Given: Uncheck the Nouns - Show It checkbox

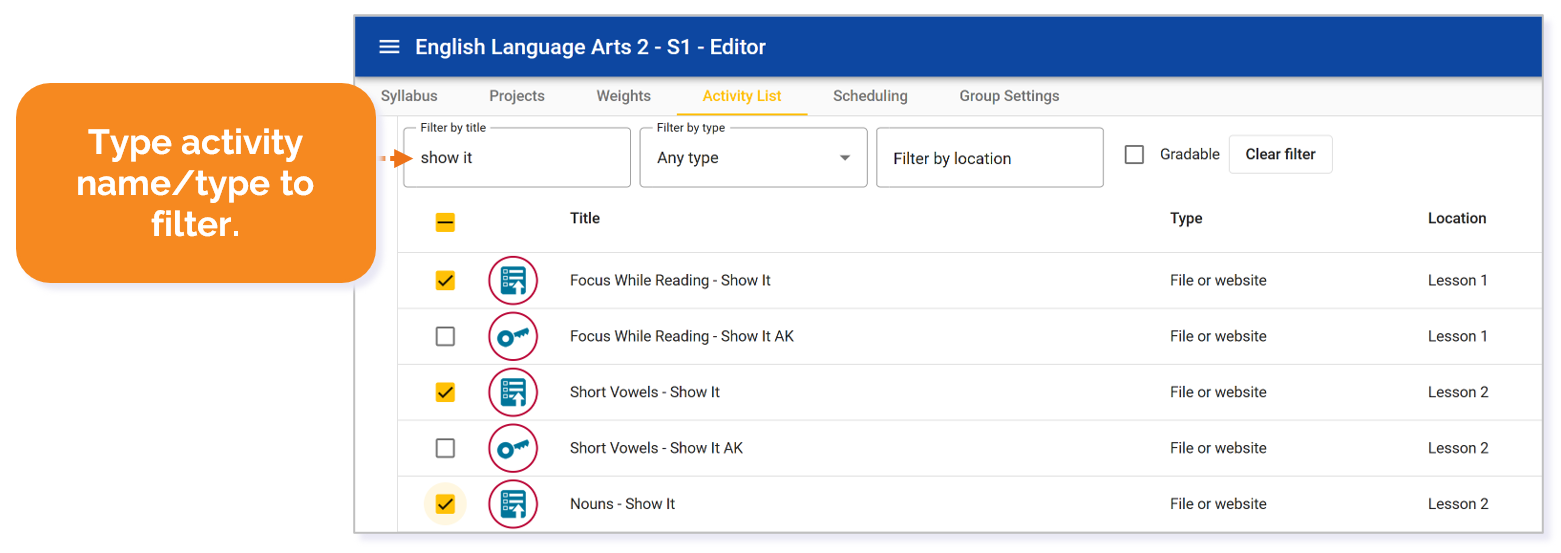Looking at the screenshot, I should click(446, 504).
